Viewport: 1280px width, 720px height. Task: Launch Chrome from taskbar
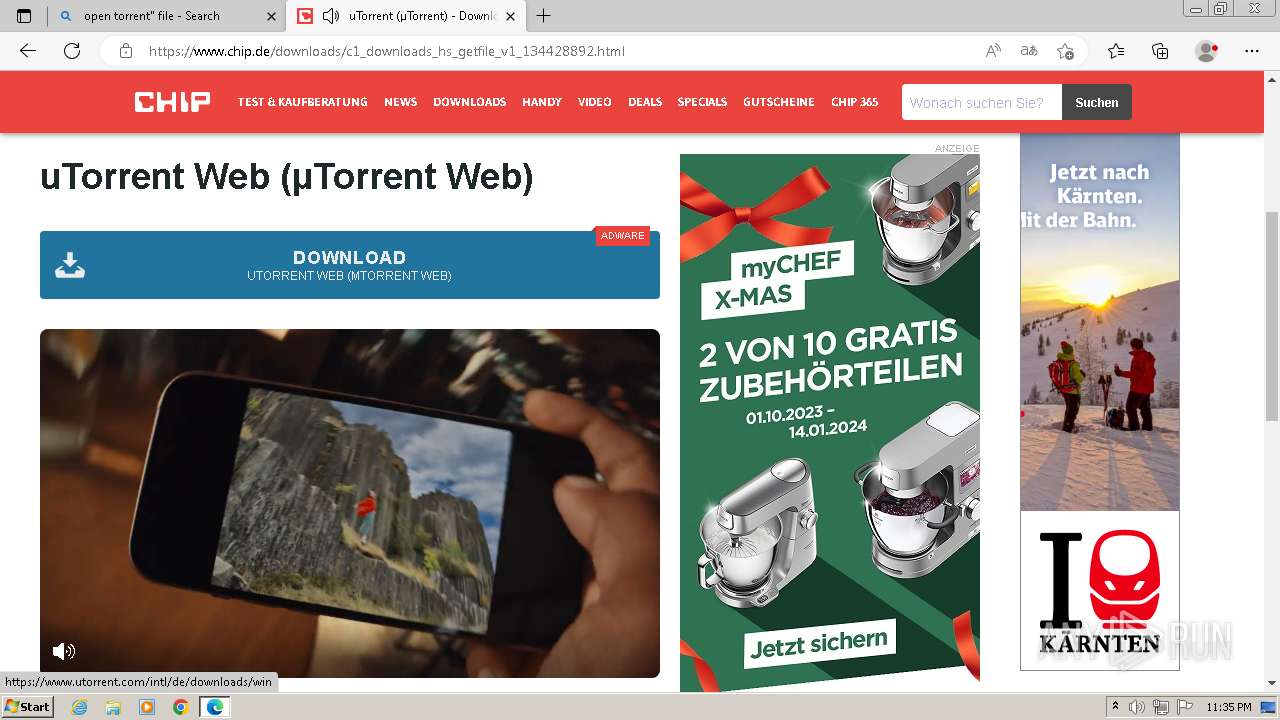180,707
